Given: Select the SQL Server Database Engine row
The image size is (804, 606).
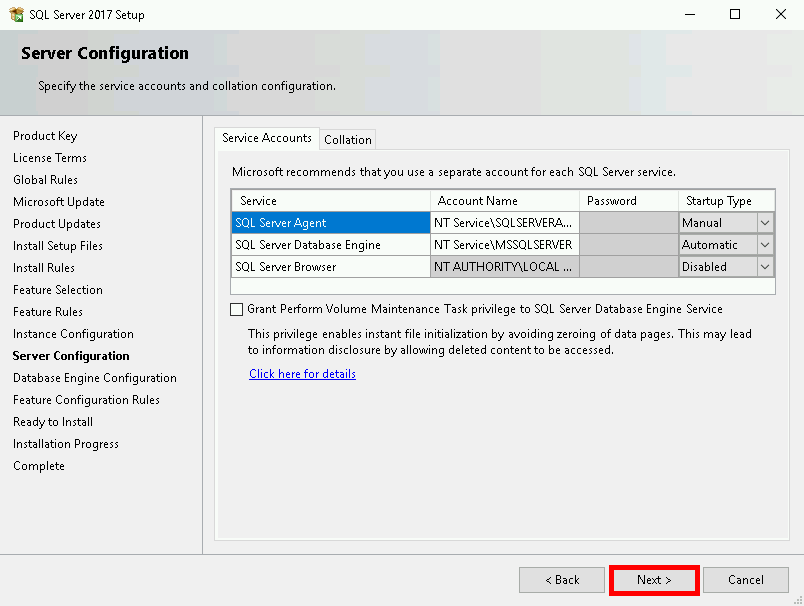Looking at the screenshot, I should [x=330, y=245].
